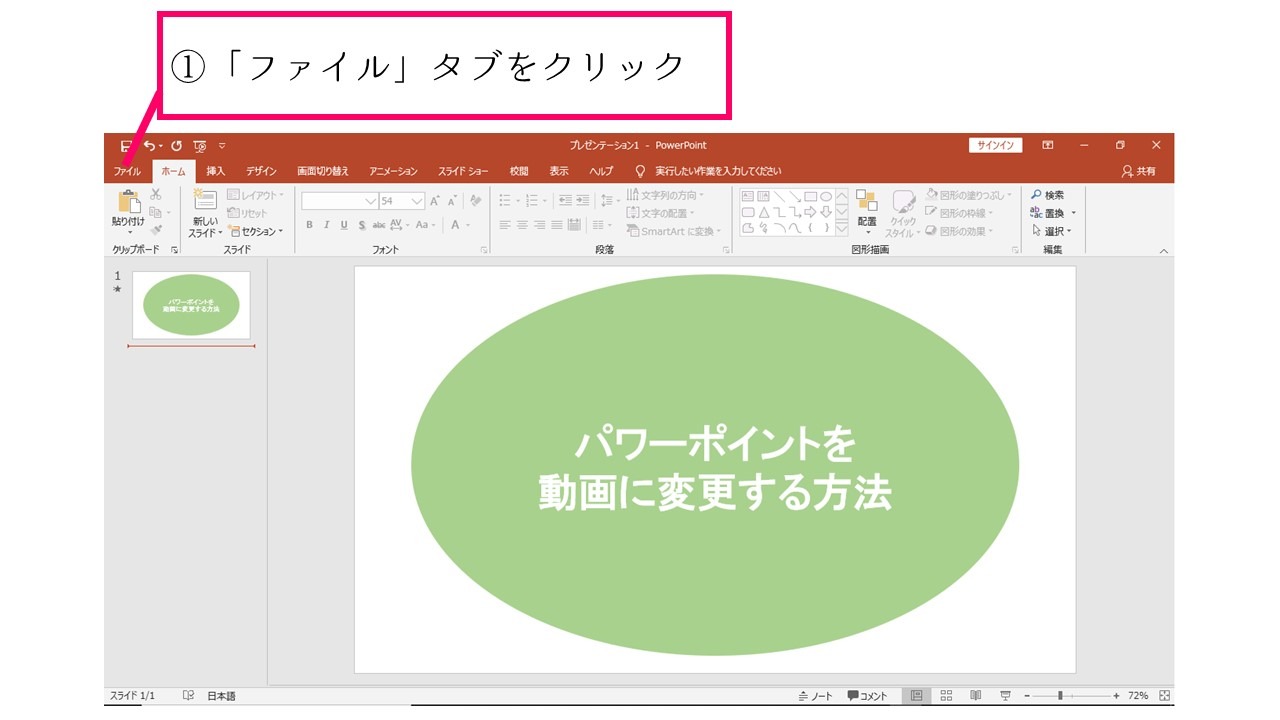
Task: Open 文字の配置 (Align Text) dropdown
Action: point(662,213)
